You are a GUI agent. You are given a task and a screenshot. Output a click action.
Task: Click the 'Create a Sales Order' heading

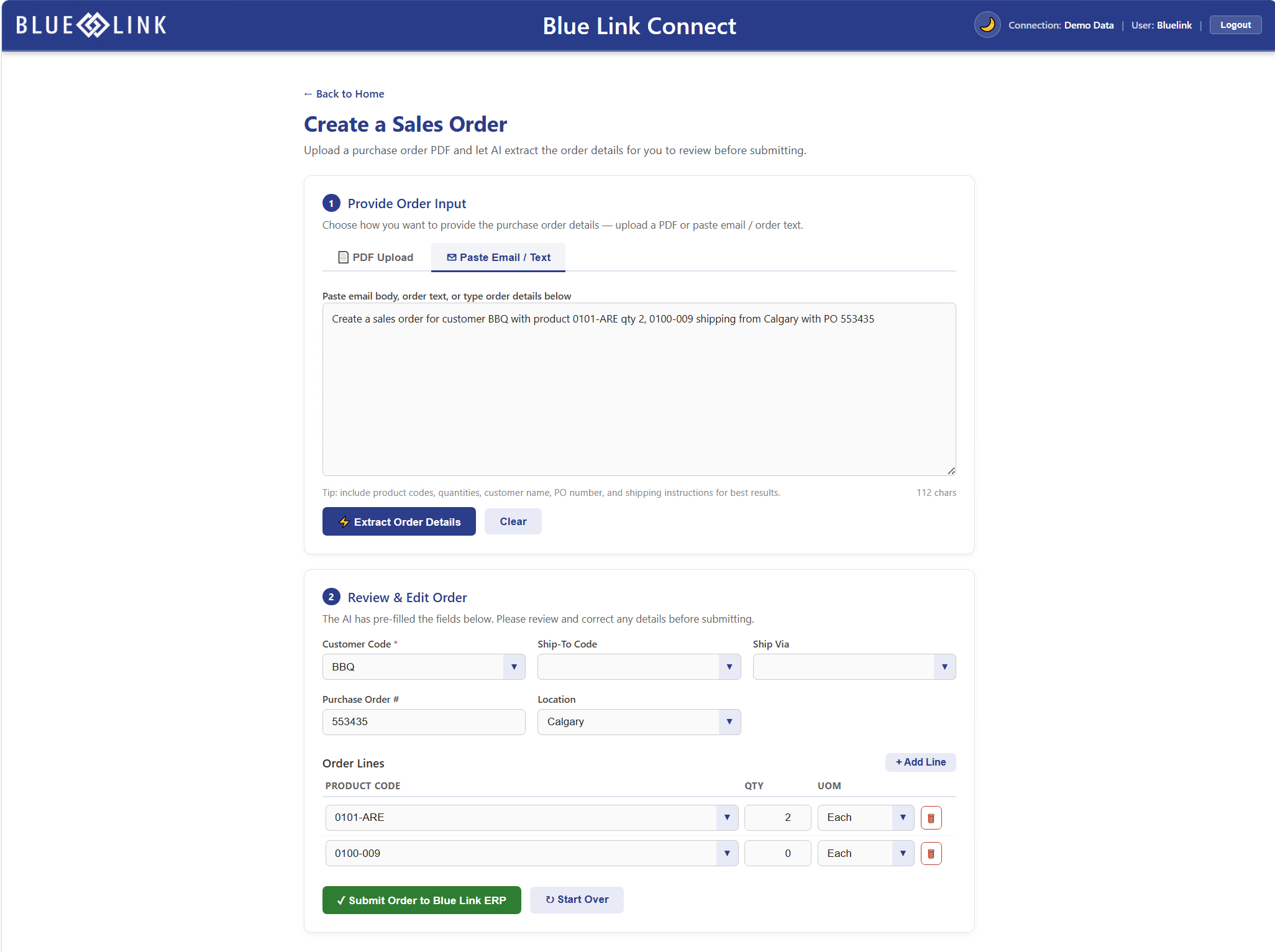405,124
